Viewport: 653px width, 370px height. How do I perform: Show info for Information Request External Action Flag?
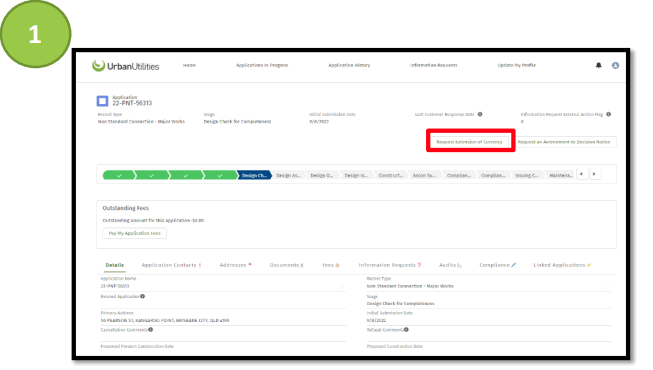tap(608, 114)
